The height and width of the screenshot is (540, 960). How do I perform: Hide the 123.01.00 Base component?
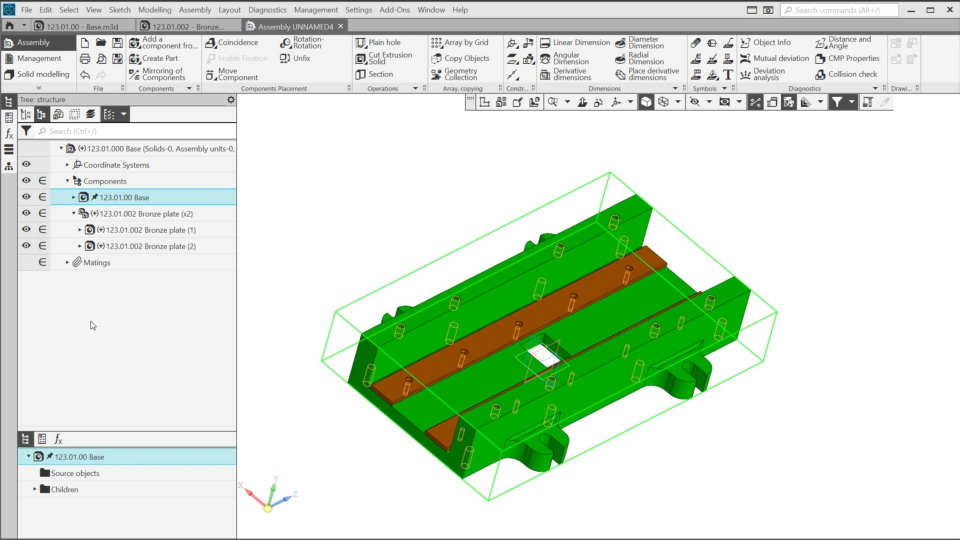(x=26, y=197)
